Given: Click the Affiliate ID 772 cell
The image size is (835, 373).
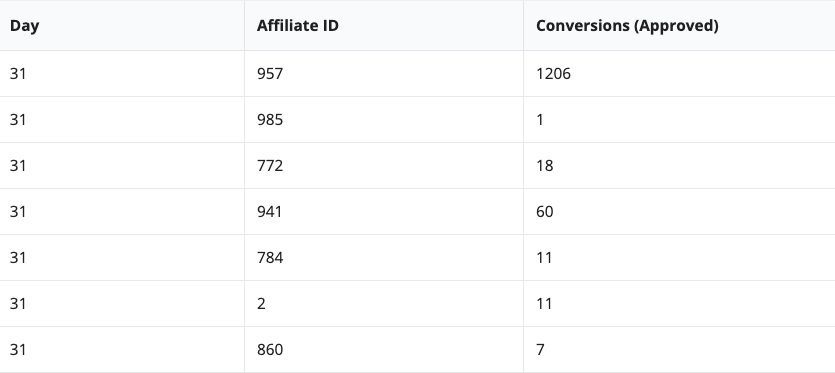Looking at the screenshot, I should coord(384,165).
